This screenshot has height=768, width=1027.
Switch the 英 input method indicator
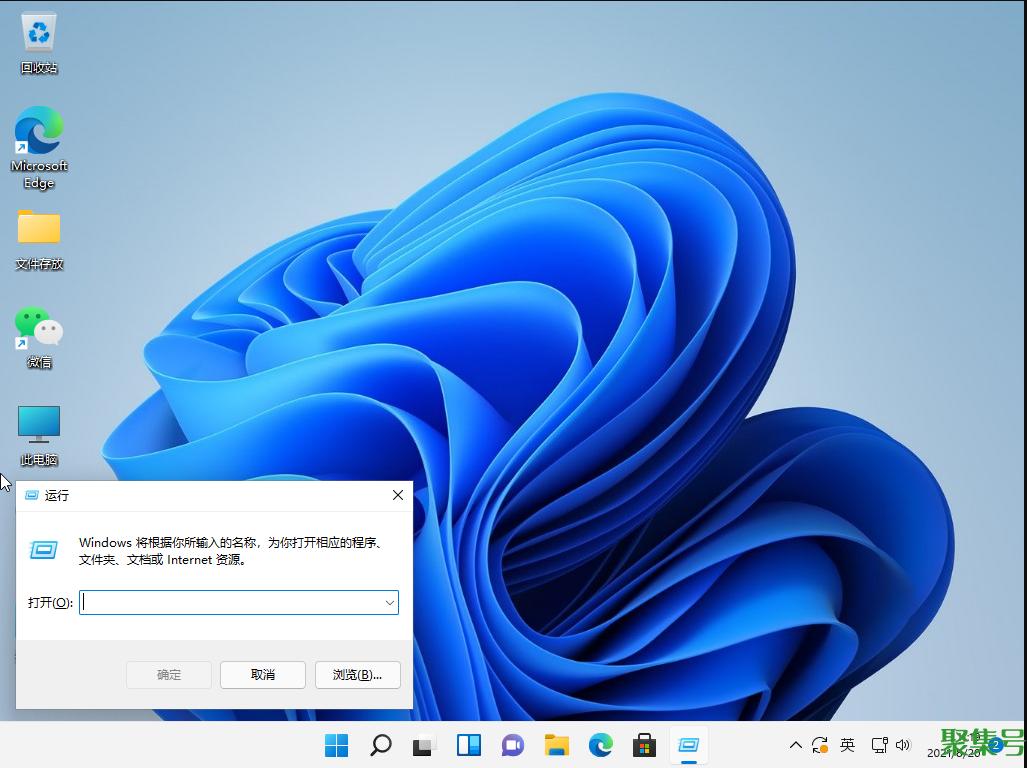pyautogui.click(x=847, y=745)
